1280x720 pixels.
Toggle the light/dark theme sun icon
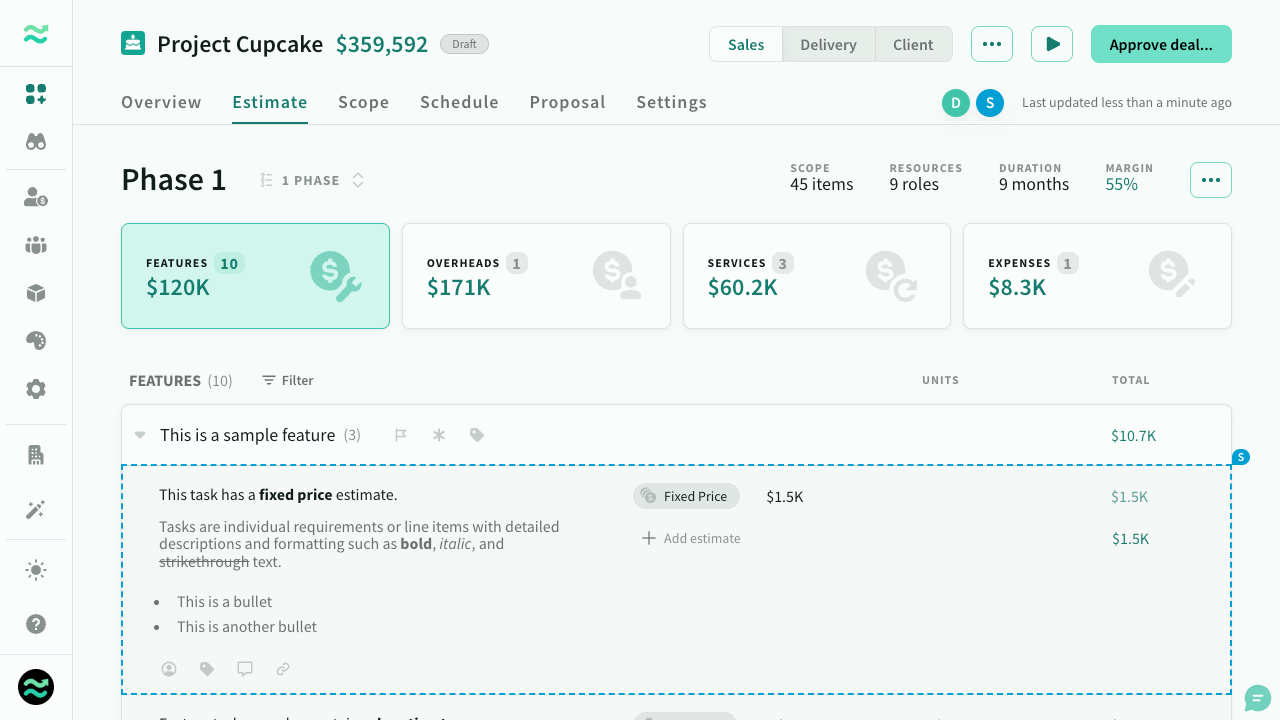[36, 571]
